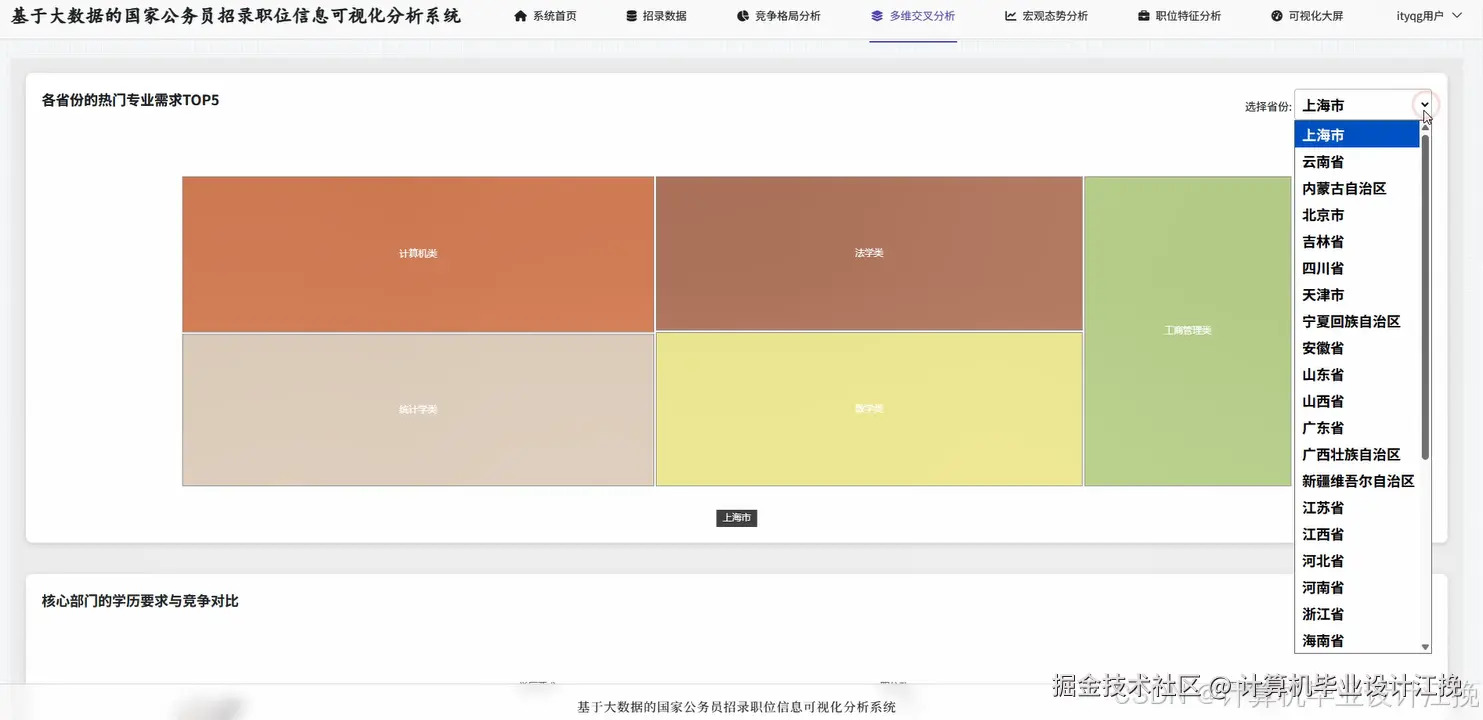
Task: Choose 河南省 option
Action: click(1357, 587)
